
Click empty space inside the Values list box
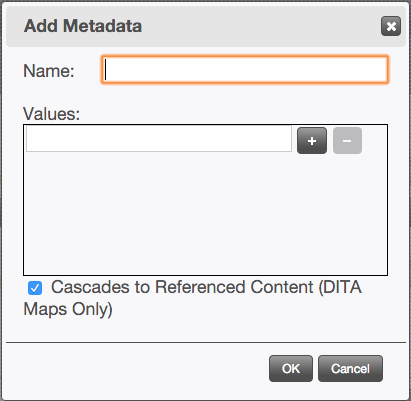205,213
